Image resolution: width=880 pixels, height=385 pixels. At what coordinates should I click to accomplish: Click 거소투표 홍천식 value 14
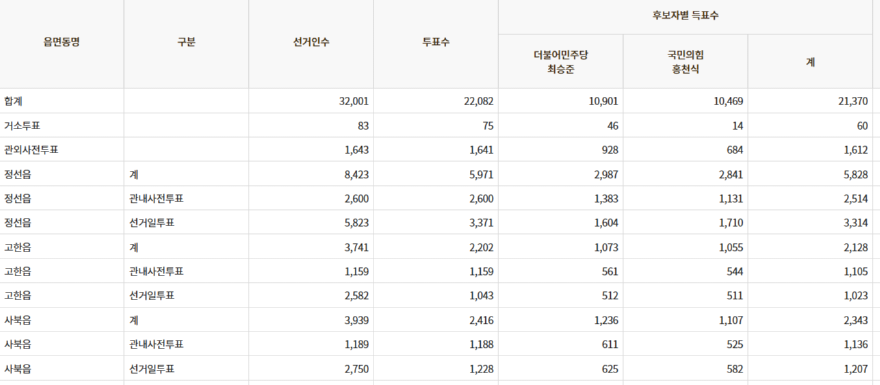[737, 126]
